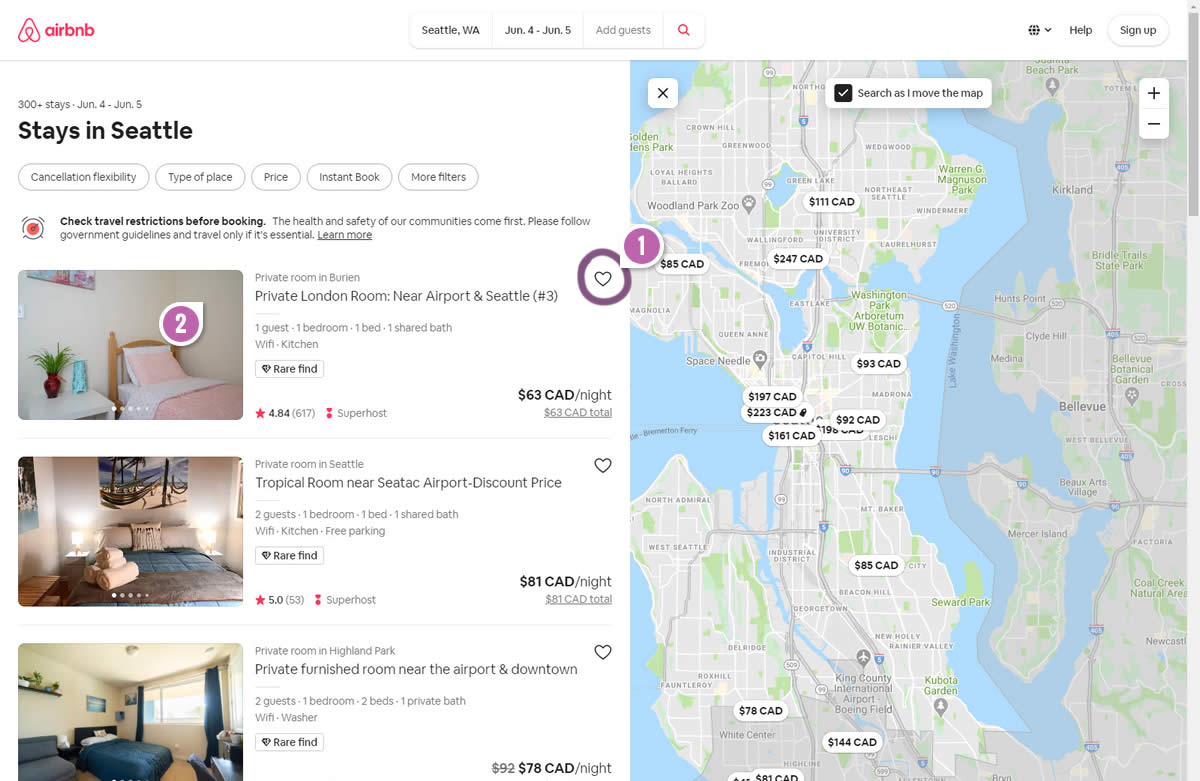Screen dimensions: 1200x781
Task: Click the red search magnifier icon
Action: click(684, 30)
